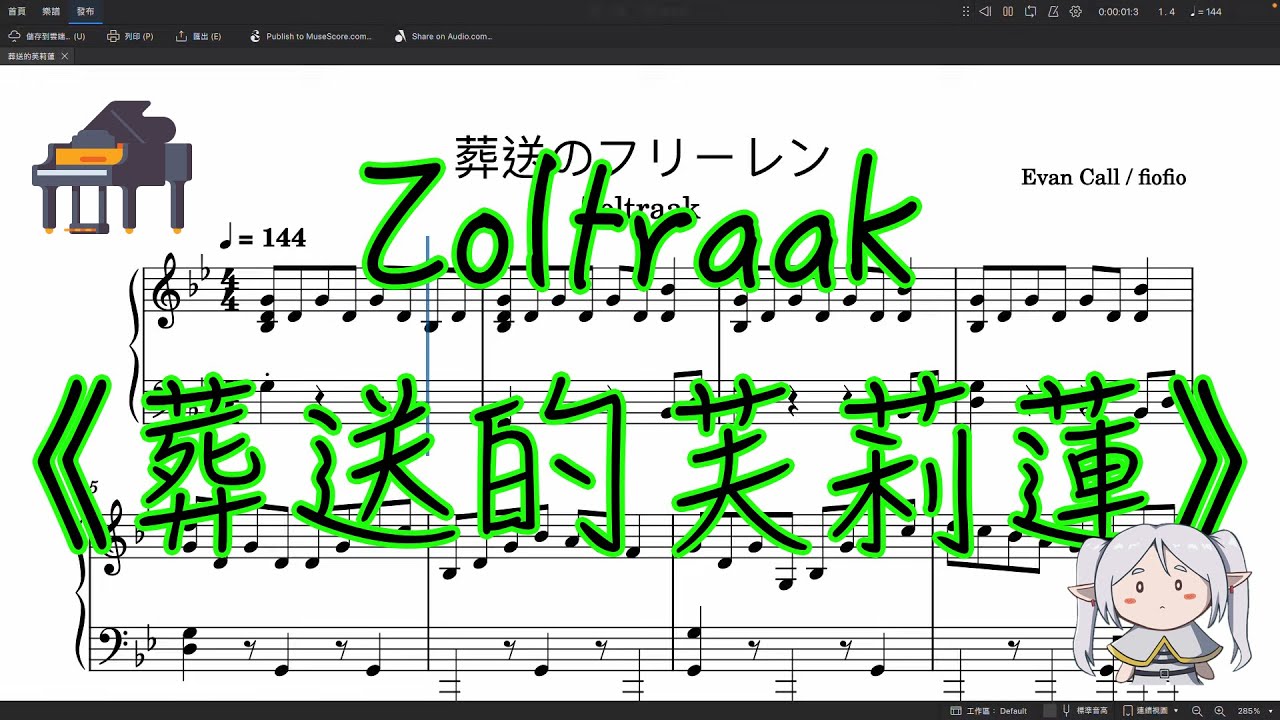The image size is (1280, 720).
Task: Click the playback time 0:00:01:3
Action: click(x=1118, y=12)
